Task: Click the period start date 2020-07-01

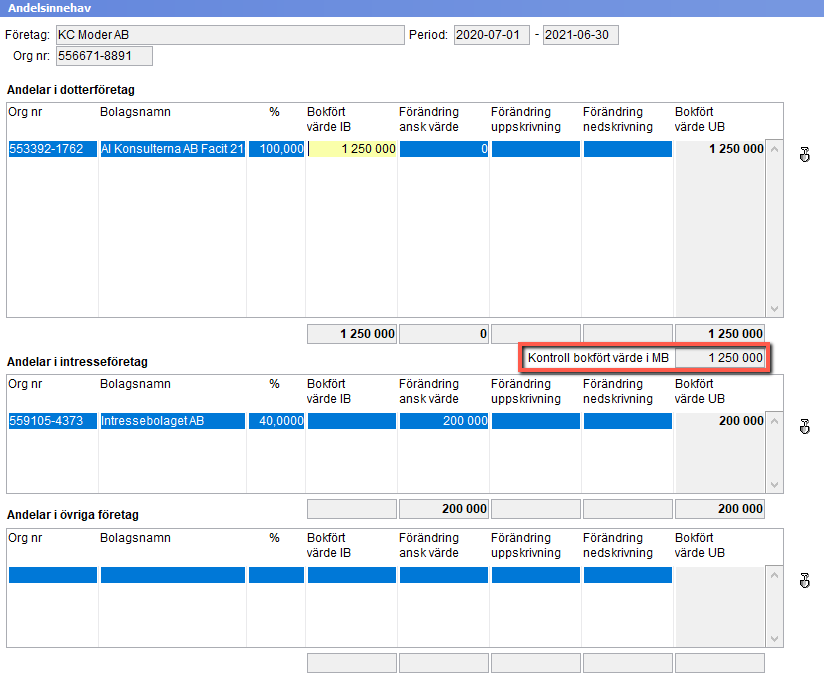Action: tap(492, 35)
